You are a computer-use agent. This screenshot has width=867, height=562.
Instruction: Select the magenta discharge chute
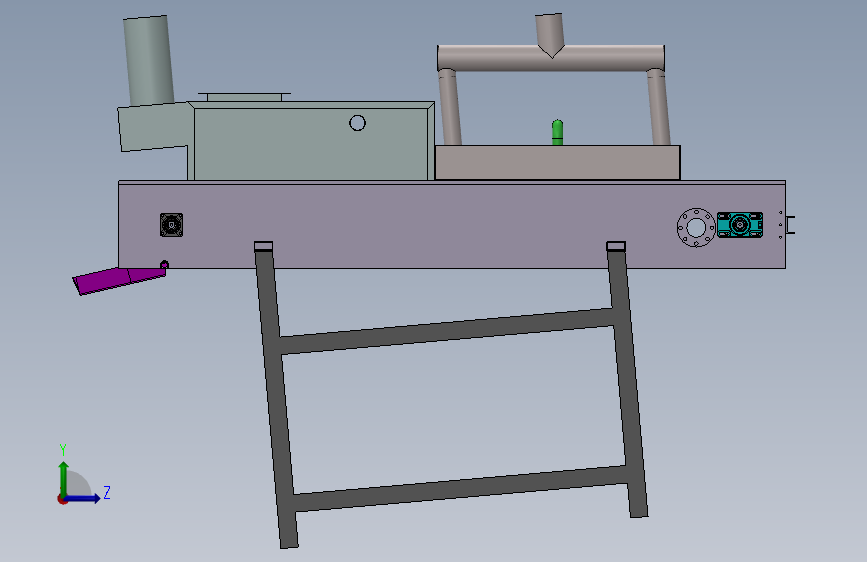coord(119,280)
